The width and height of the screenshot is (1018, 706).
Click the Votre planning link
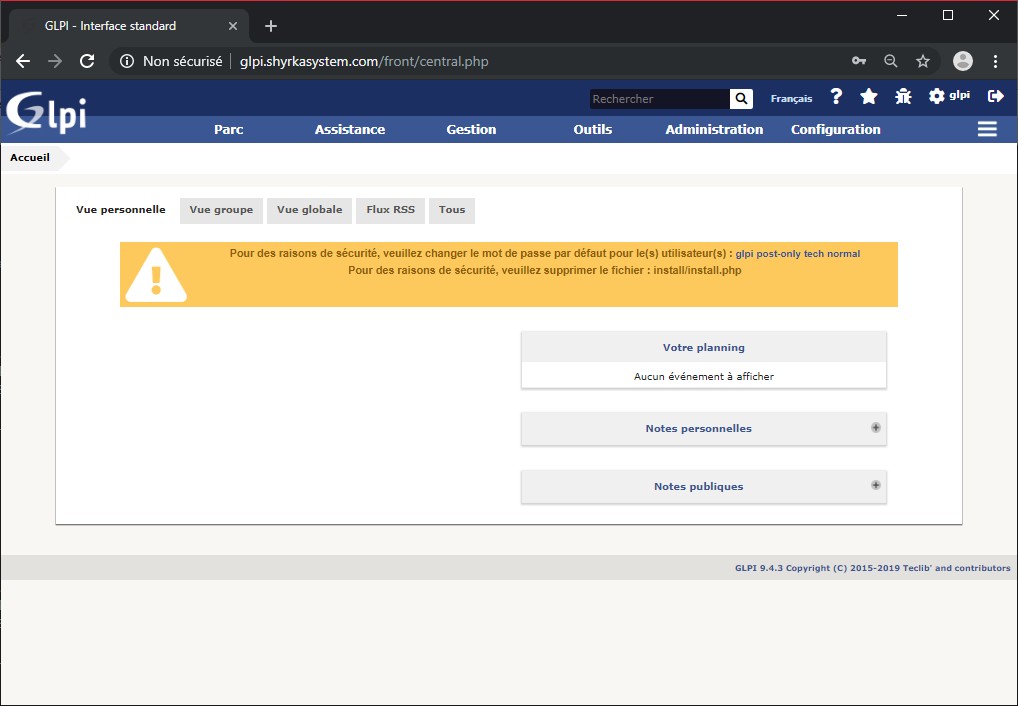coord(703,348)
